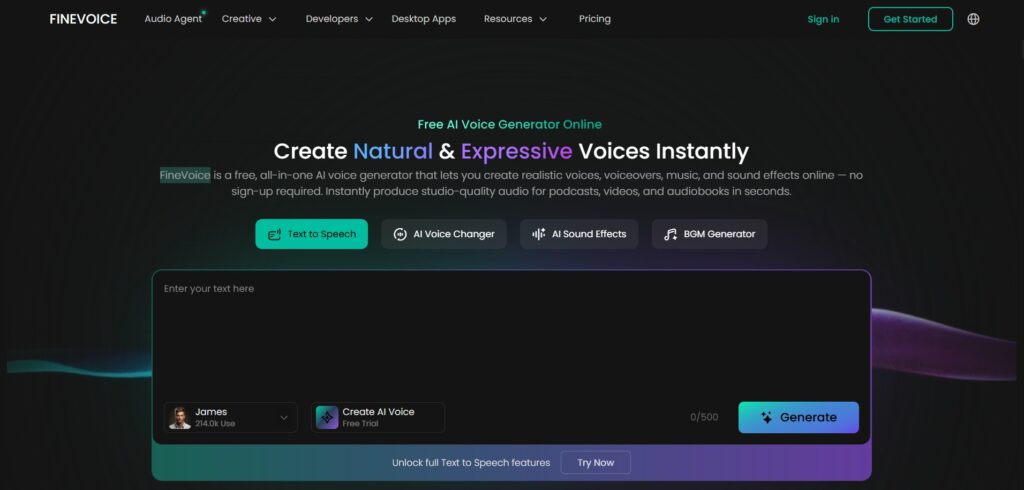Viewport: 1024px width, 490px height.
Task: Open the Desktop Apps menu item
Action: click(x=424, y=19)
